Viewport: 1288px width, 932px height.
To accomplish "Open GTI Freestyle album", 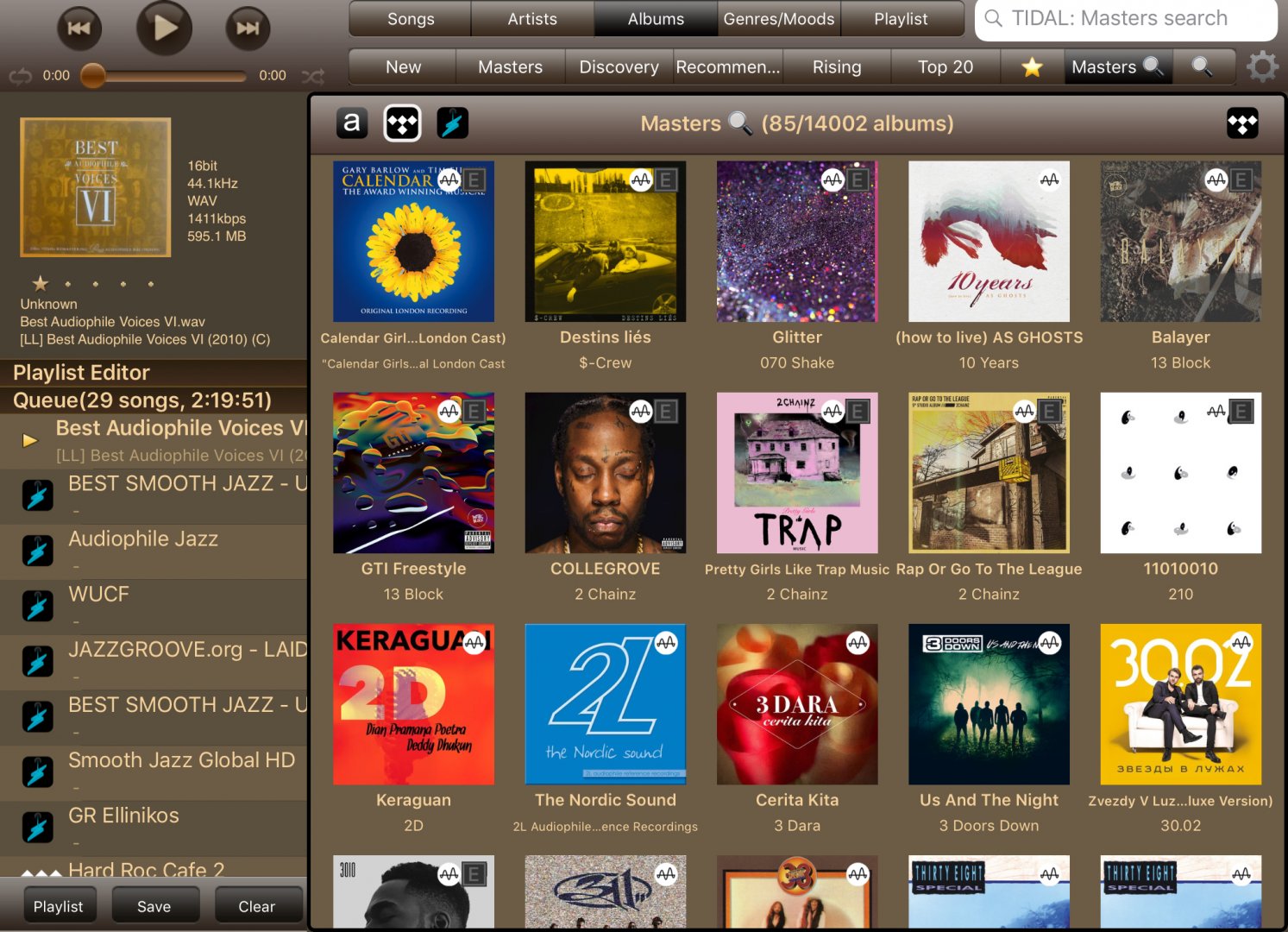I will pyautogui.click(x=413, y=473).
